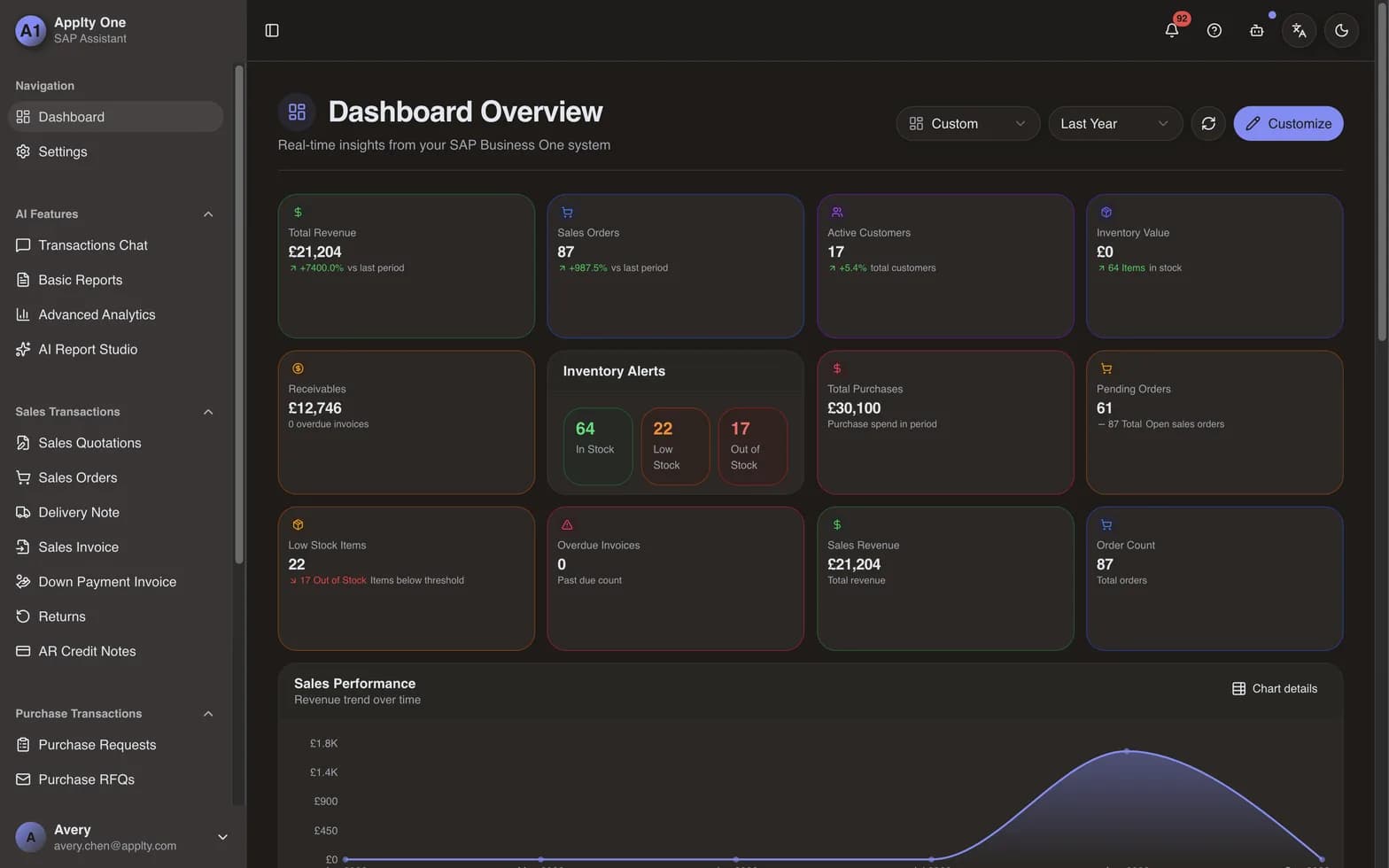This screenshot has width=1389, height=868.
Task: Click the Dashboard Overview grid icon
Action: click(x=297, y=112)
